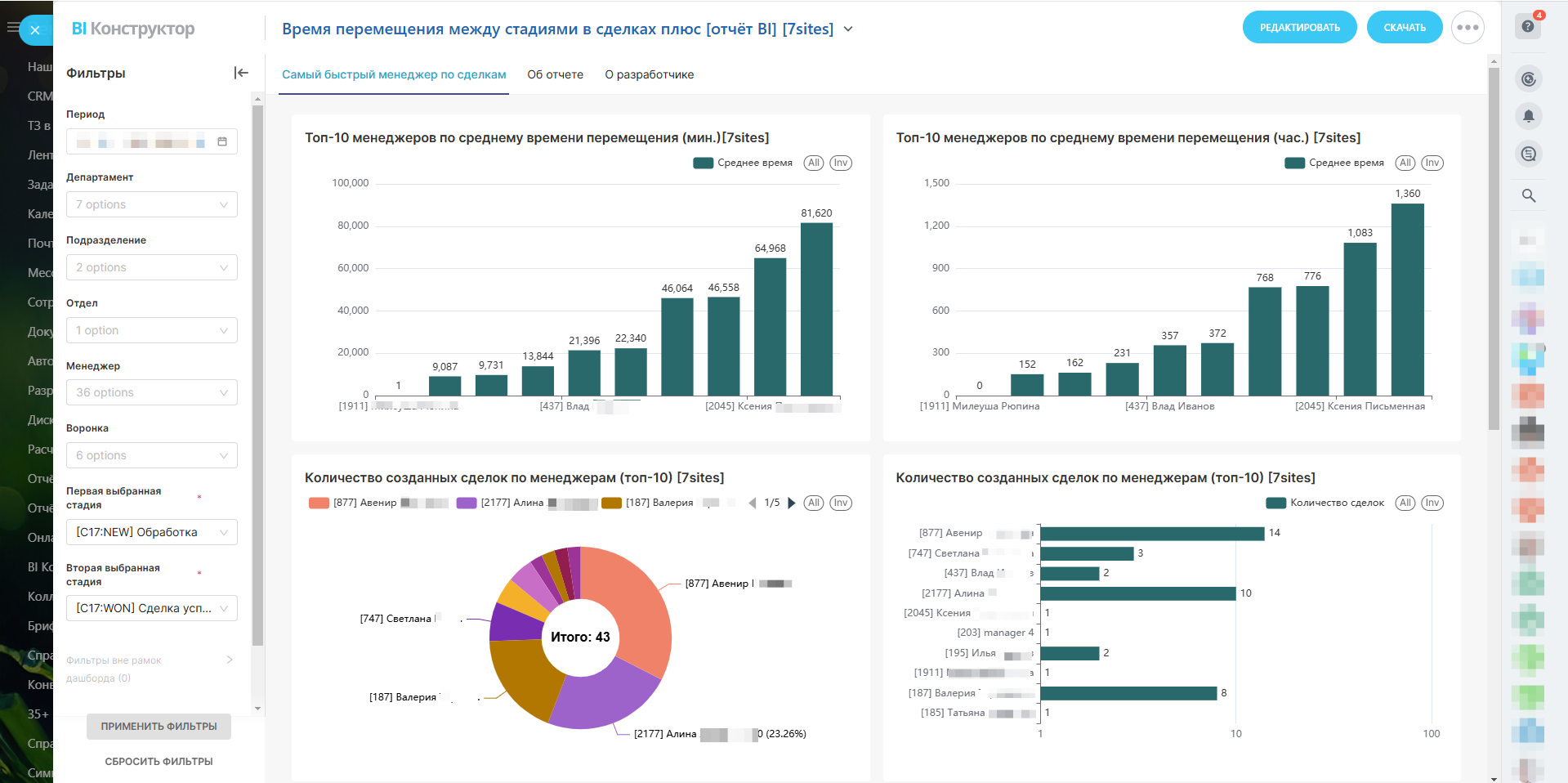Screen dimensions: 1568x783
Task: Collapse the Фильтры panel with arrow icon
Action: point(240,73)
